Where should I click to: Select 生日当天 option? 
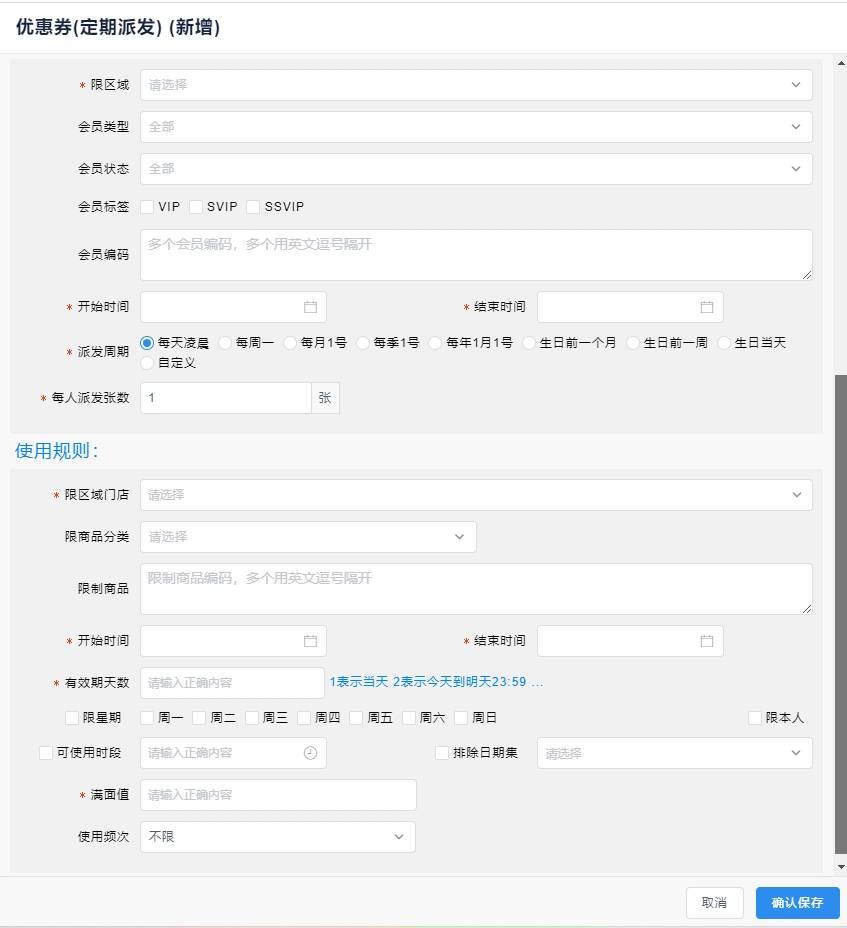coord(724,343)
